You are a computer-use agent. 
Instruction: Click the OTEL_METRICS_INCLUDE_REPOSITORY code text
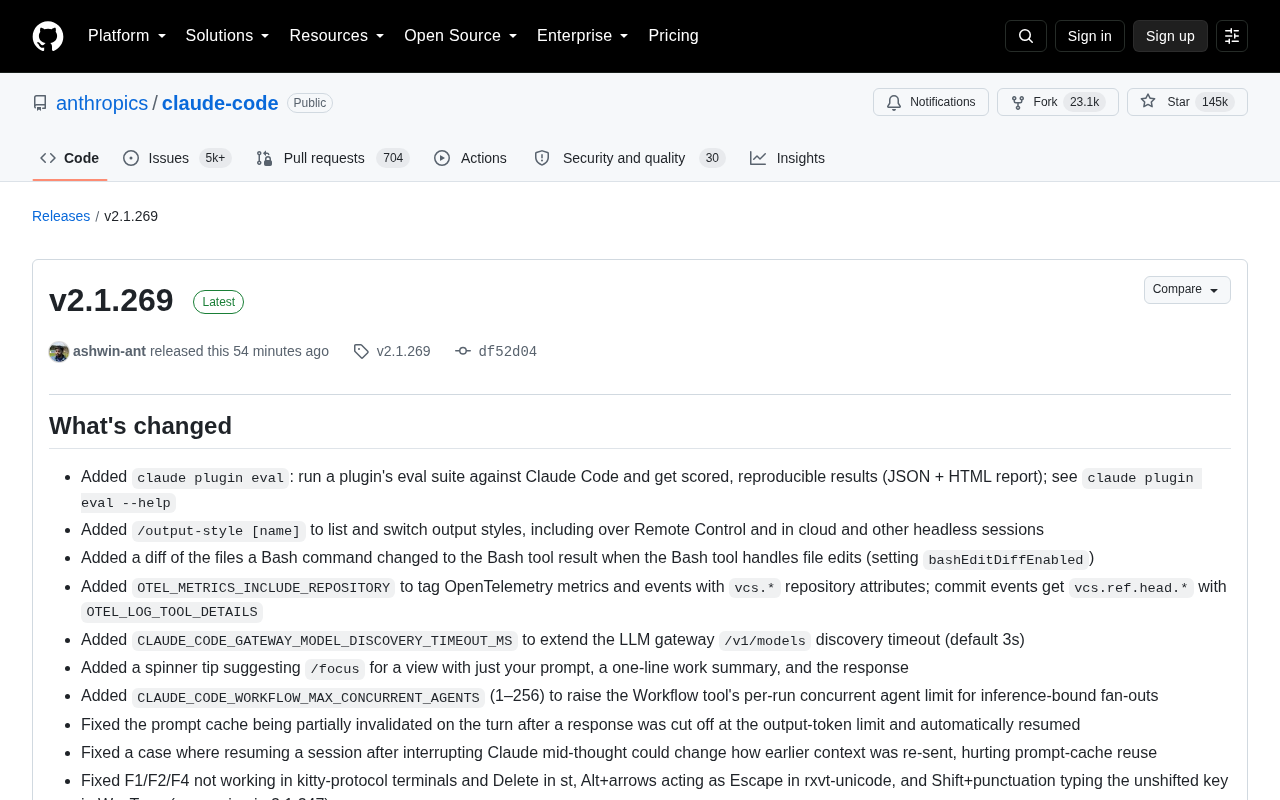pos(264,588)
